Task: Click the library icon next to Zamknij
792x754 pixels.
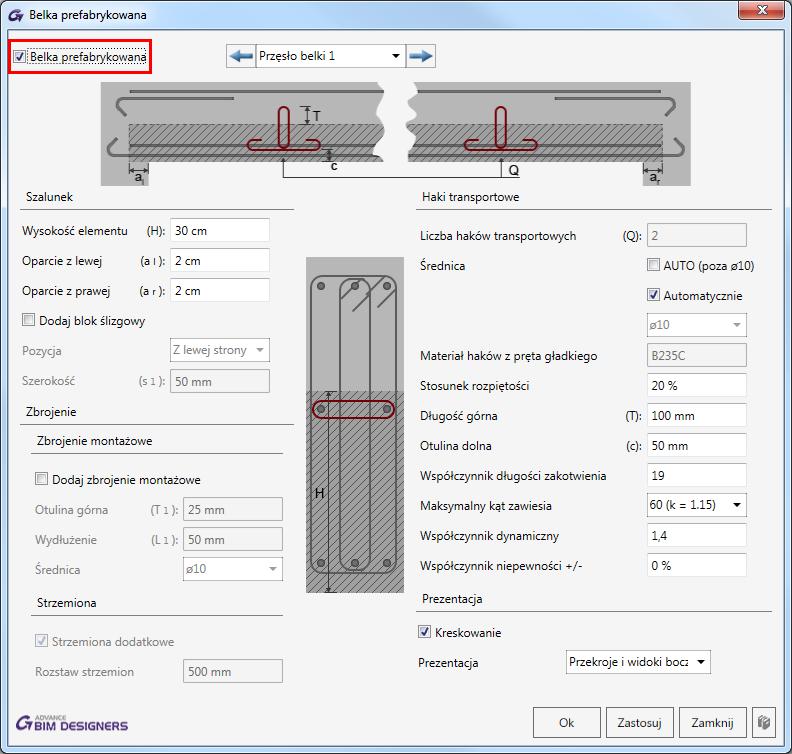Action: 764,723
